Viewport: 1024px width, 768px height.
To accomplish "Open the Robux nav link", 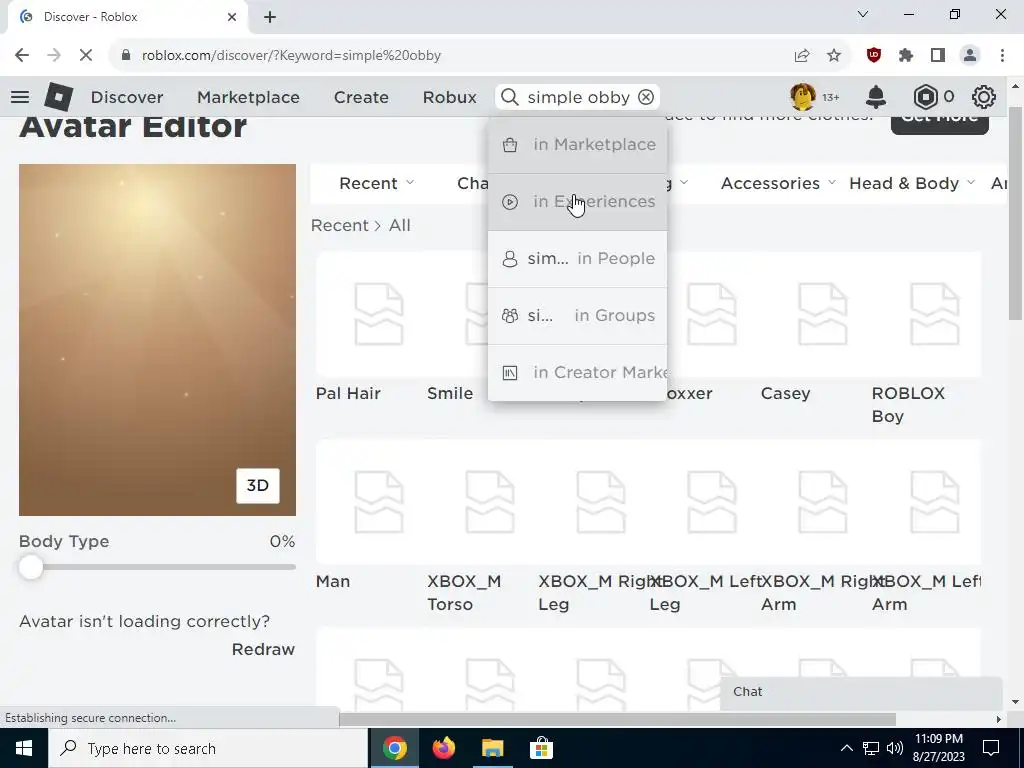I will 449,97.
